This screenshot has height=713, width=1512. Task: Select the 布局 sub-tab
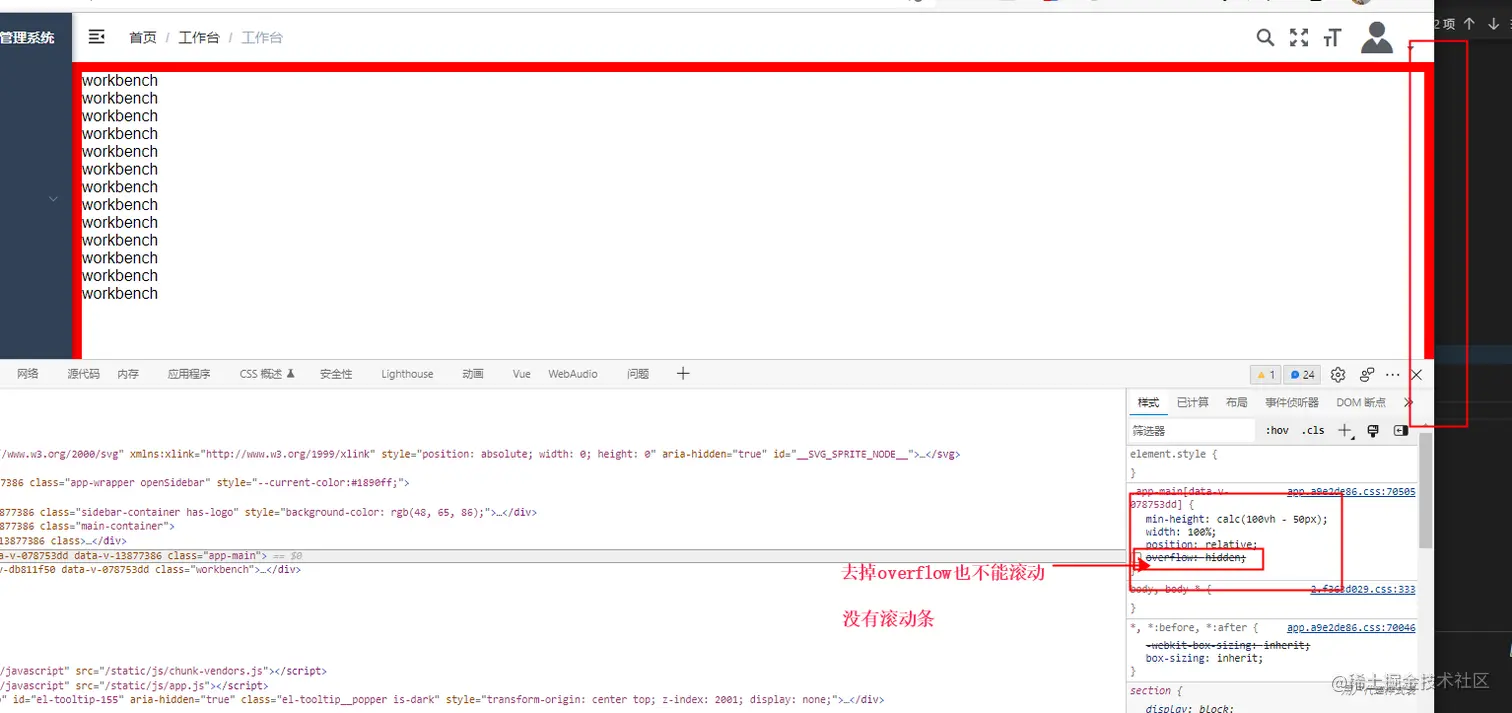1236,402
